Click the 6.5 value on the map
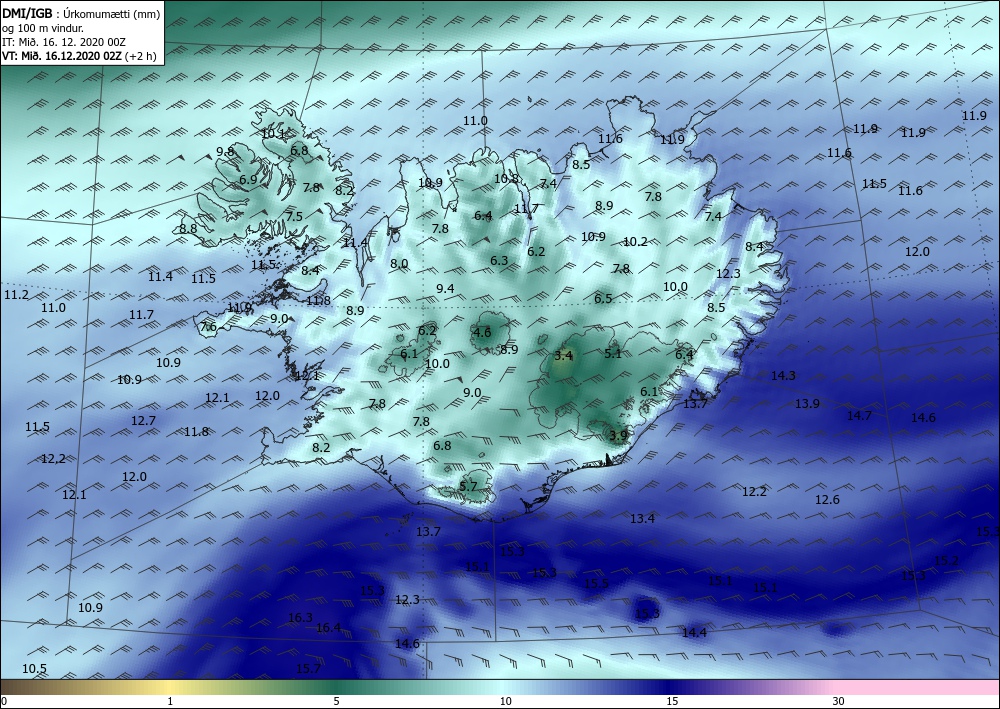Viewport: 1000px width, 709px height. click(x=603, y=298)
